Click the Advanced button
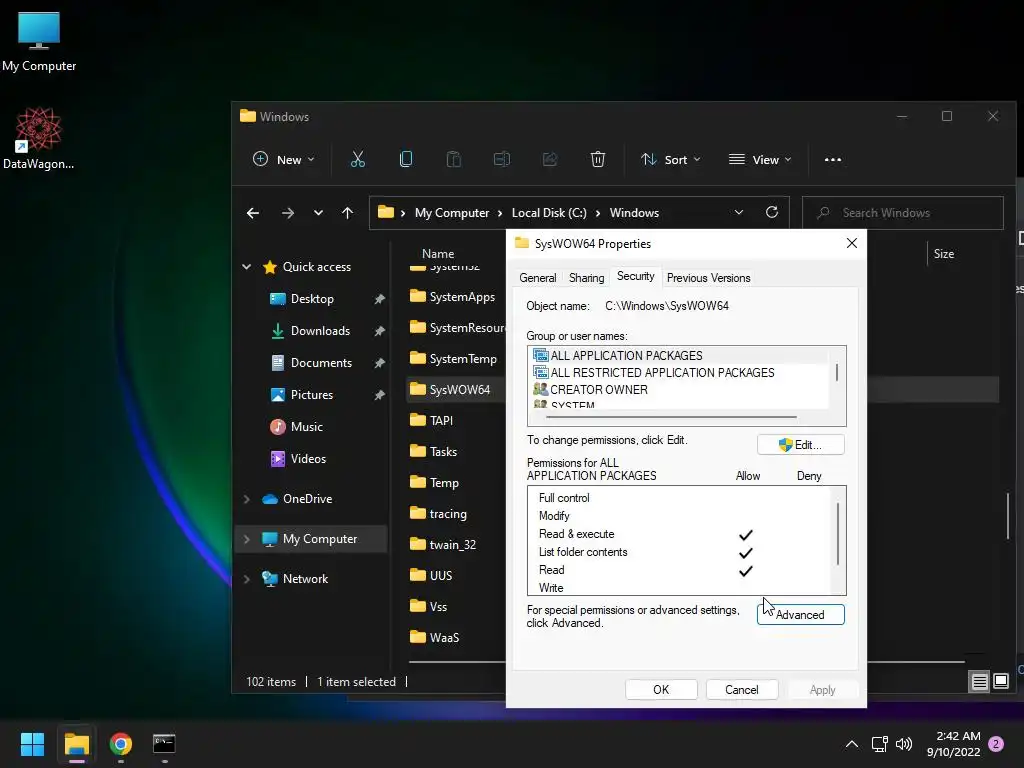 click(801, 615)
